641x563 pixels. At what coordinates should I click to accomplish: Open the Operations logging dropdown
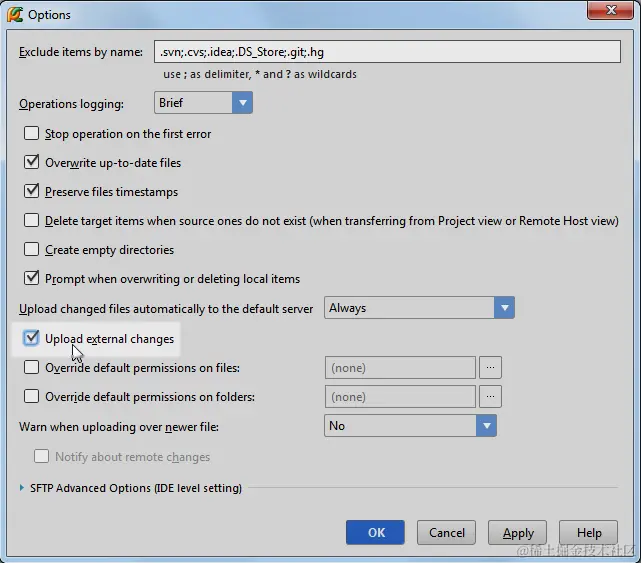pos(203,103)
